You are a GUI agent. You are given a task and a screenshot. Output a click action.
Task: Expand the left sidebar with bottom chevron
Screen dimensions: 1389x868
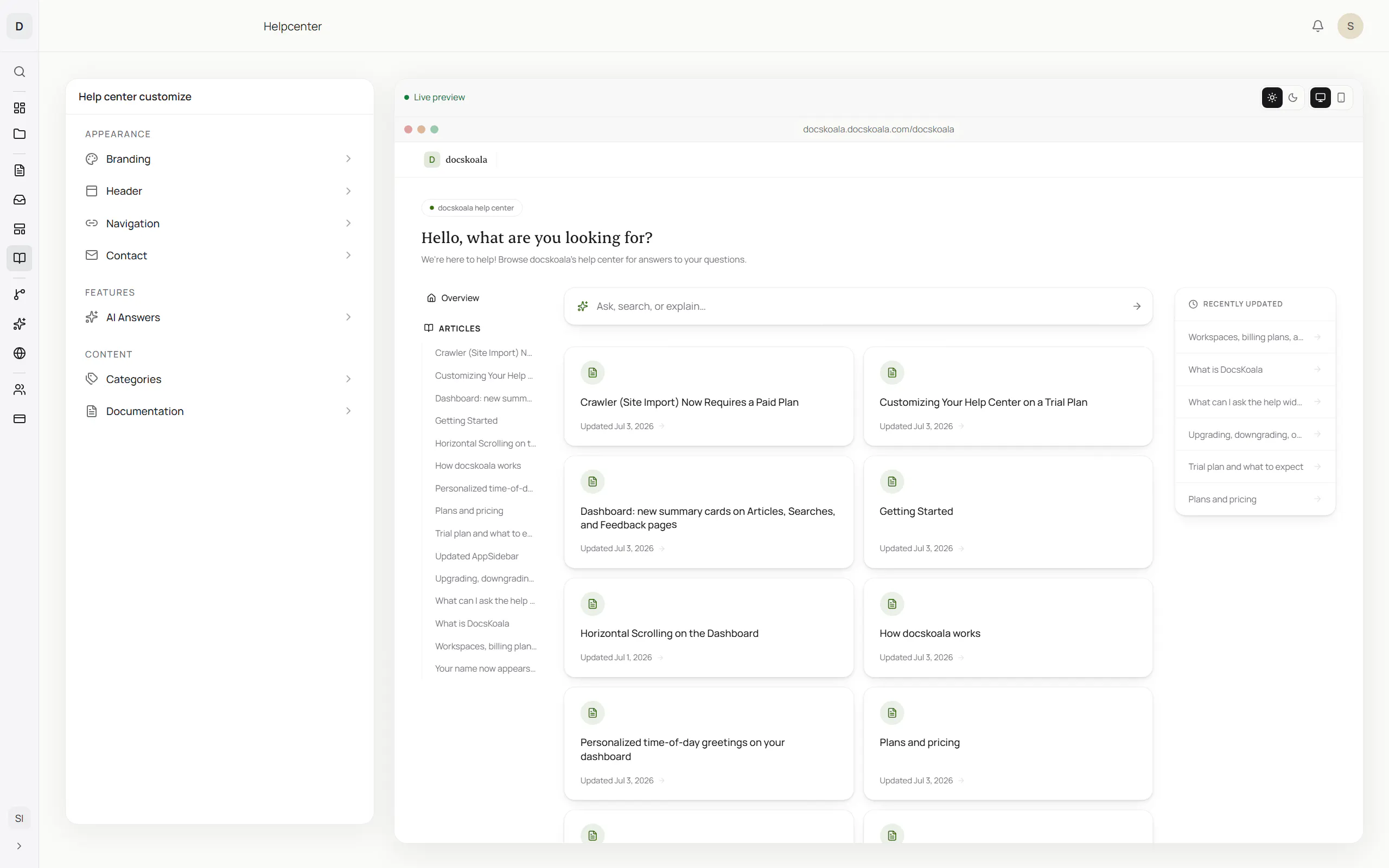coord(20,846)
